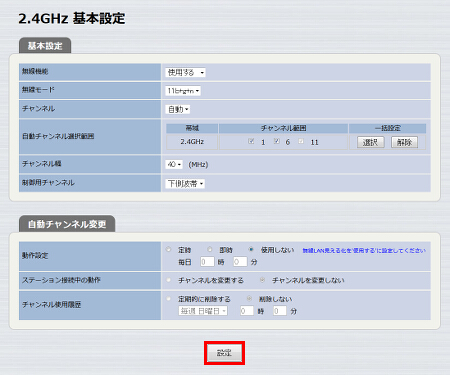
Task: Click the 2.4GHz band cell
Action: pyautogui.click(x=192, y=142)
